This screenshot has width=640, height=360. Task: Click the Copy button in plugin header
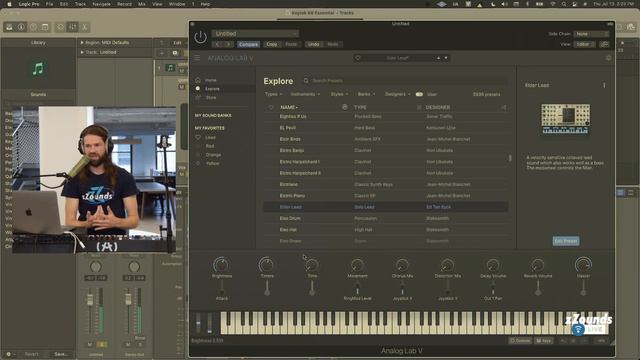point(272,44)
